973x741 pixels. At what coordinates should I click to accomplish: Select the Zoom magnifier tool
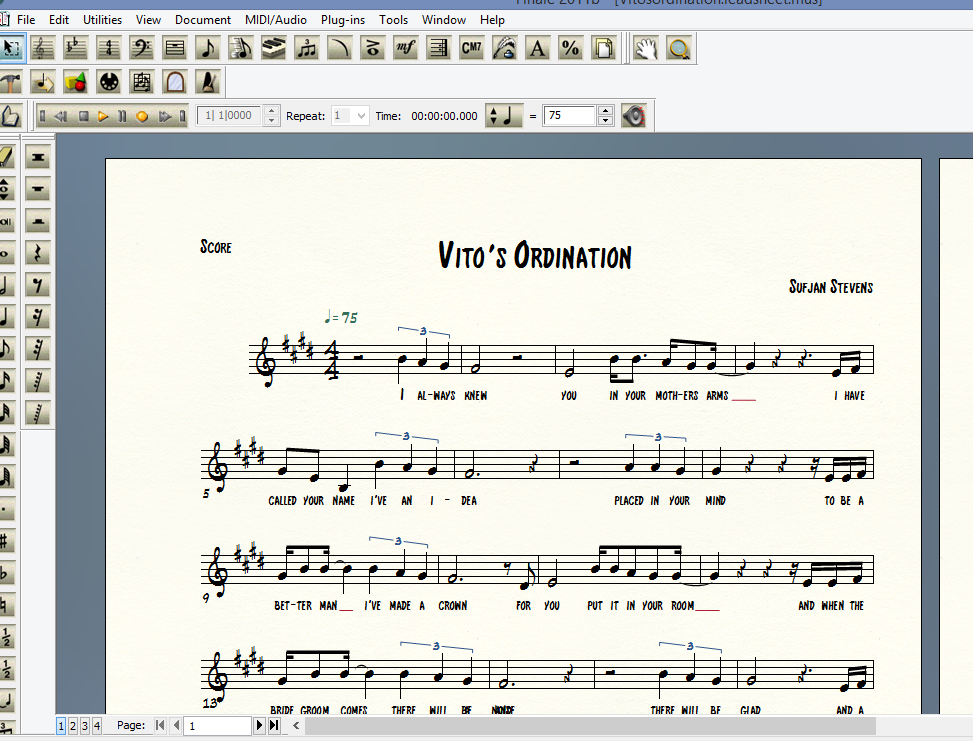click(679, 47)
